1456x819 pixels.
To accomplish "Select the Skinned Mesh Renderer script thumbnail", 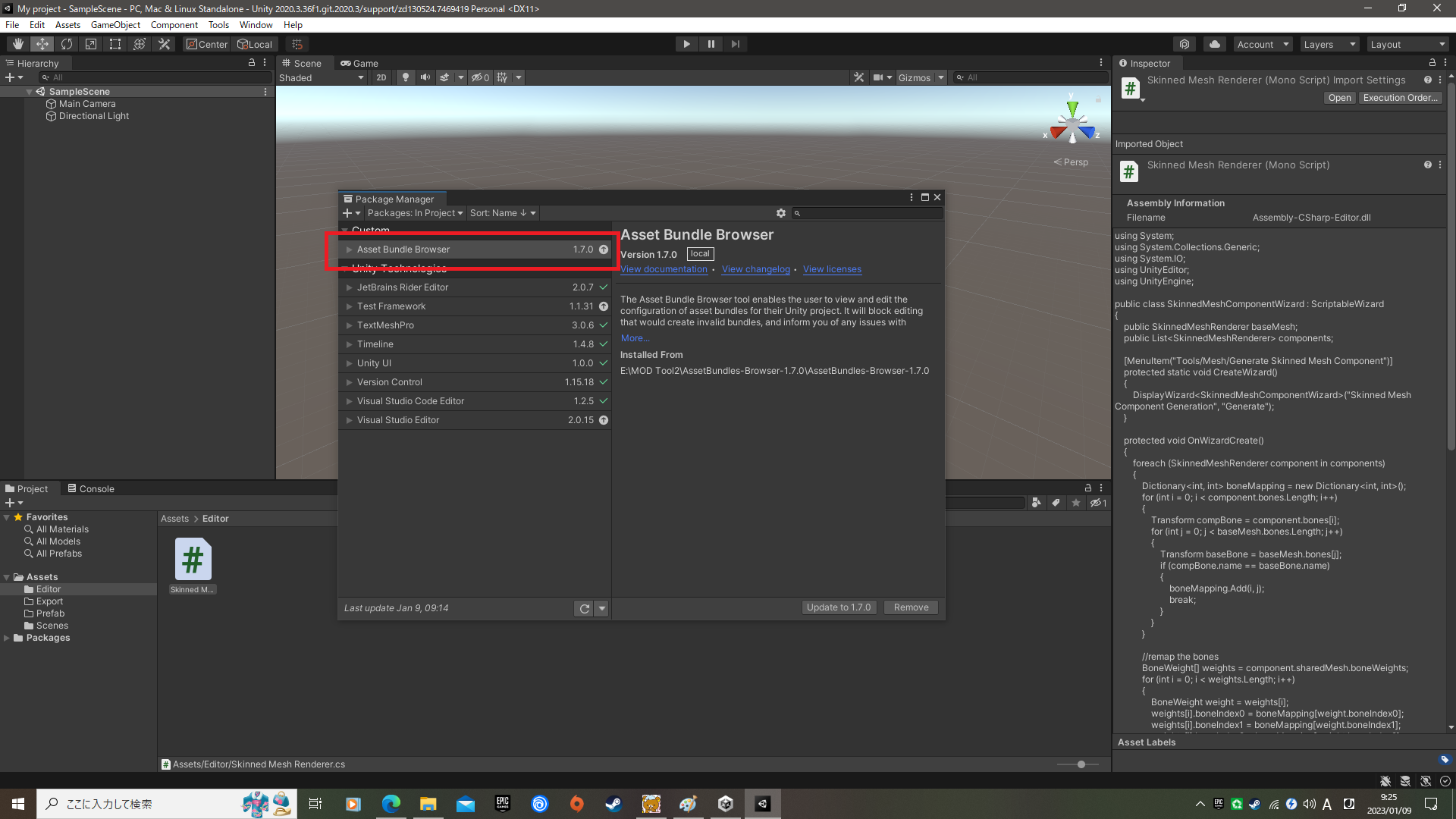I will [x=193, y=560].
